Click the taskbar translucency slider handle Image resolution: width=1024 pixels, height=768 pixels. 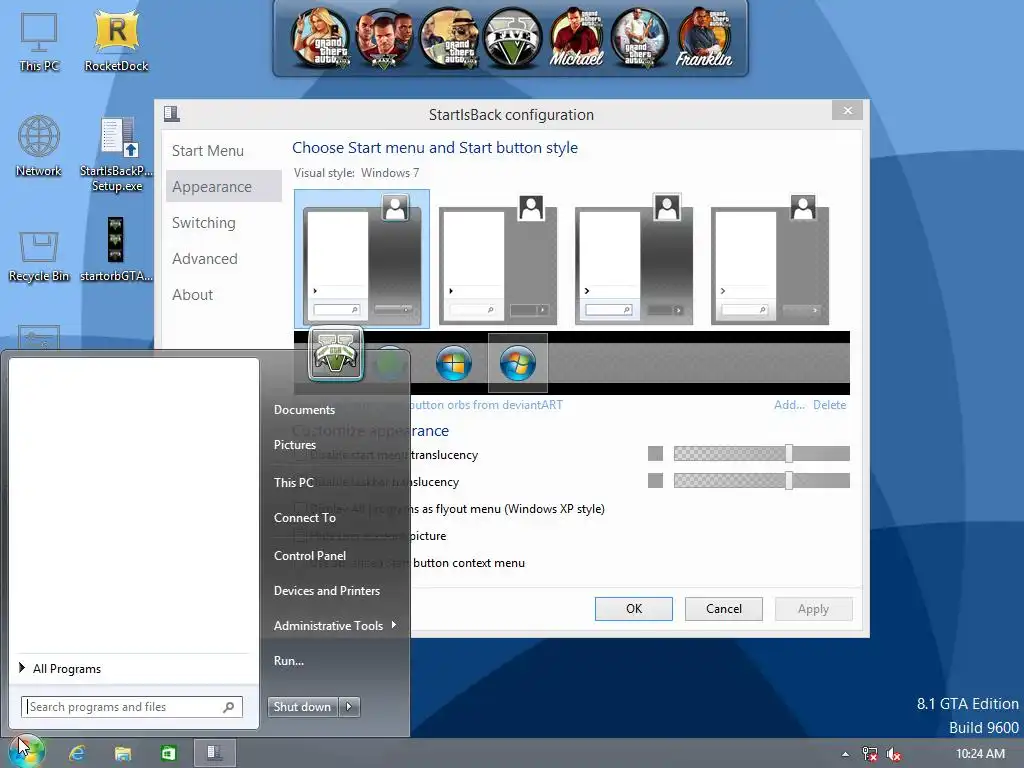coord(789,481)
